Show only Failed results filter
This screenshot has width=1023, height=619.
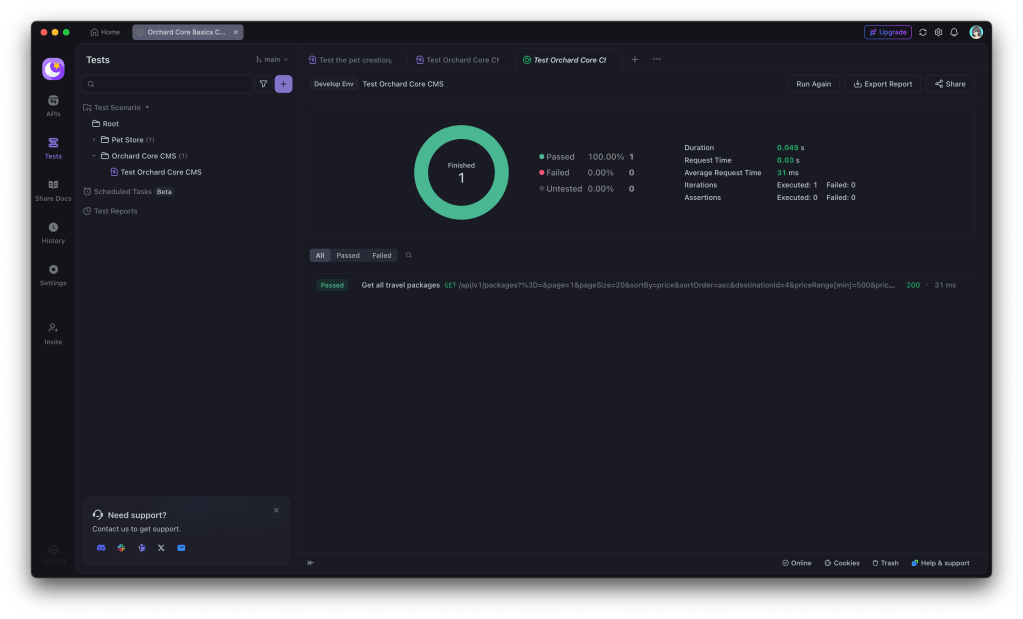point(382,255)
